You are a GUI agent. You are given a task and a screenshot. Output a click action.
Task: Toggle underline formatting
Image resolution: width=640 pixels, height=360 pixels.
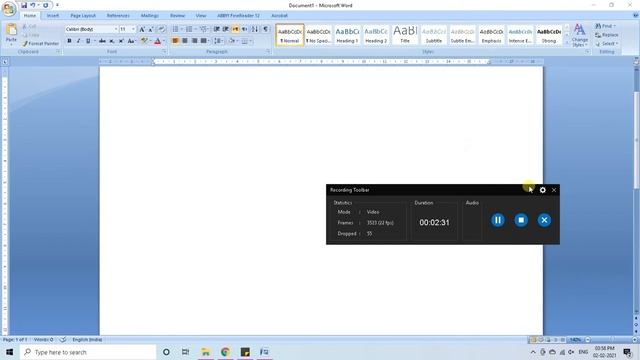[88, 41]
